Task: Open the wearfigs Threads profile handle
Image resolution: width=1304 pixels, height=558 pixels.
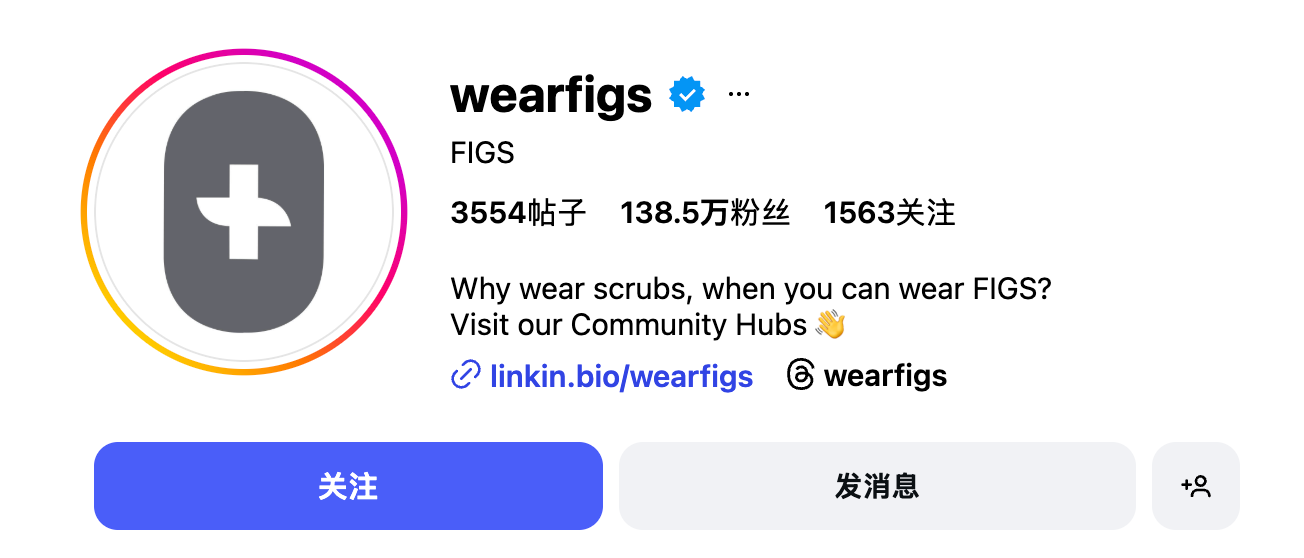Action: [885, 376]
